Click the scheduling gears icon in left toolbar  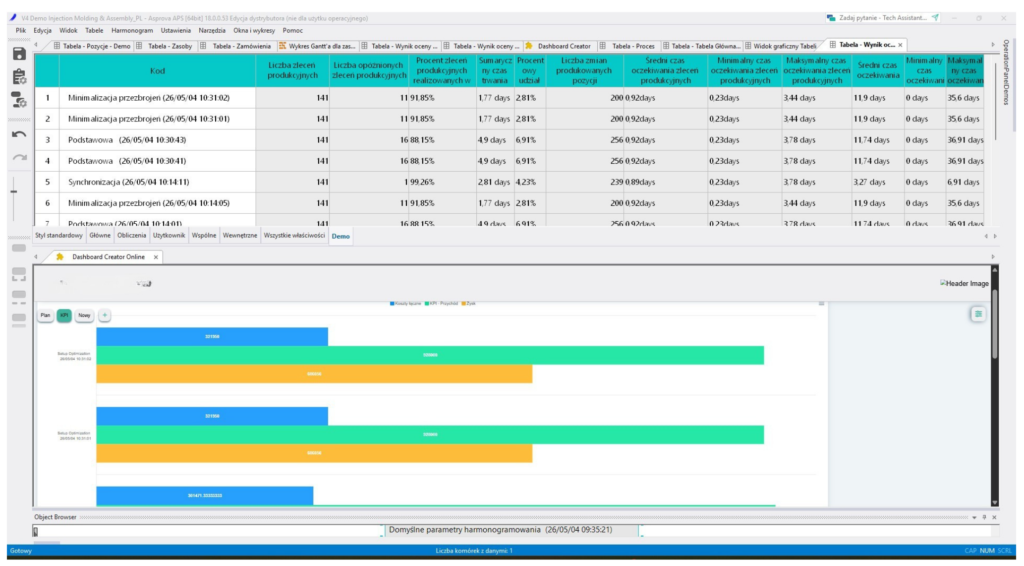pos(19,100)
